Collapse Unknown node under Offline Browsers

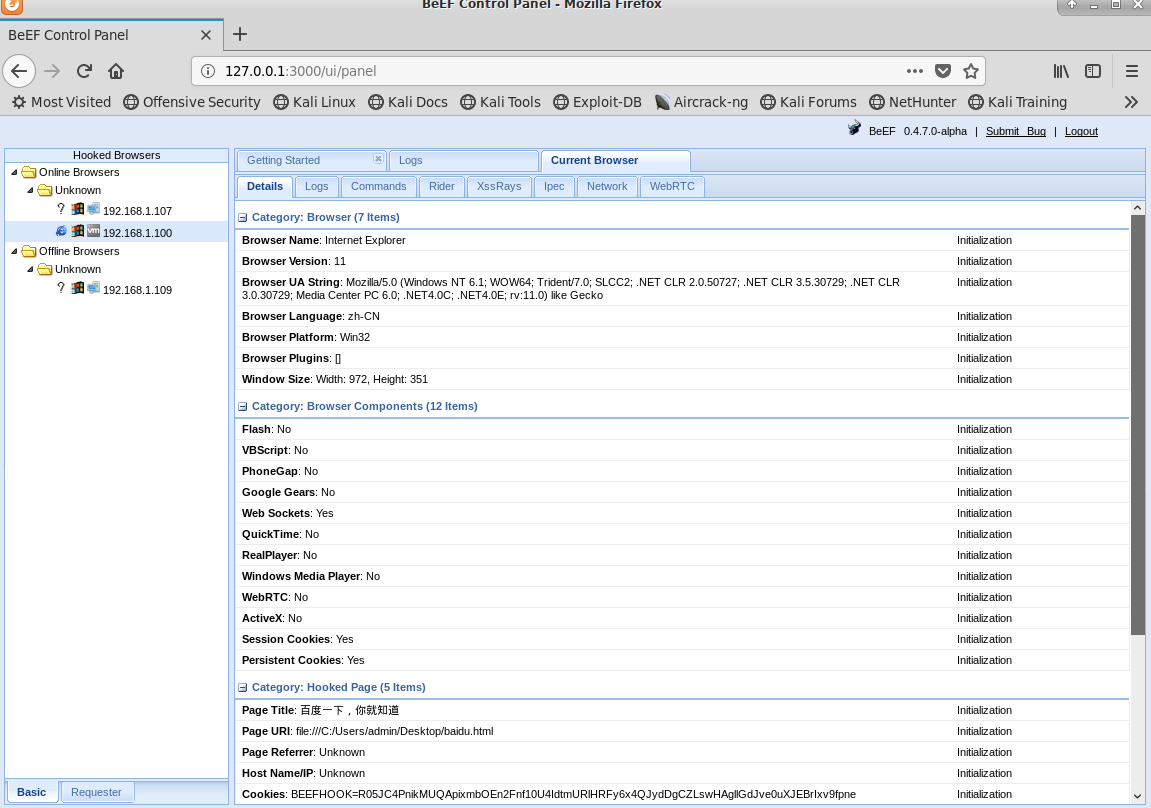(30, 269)
